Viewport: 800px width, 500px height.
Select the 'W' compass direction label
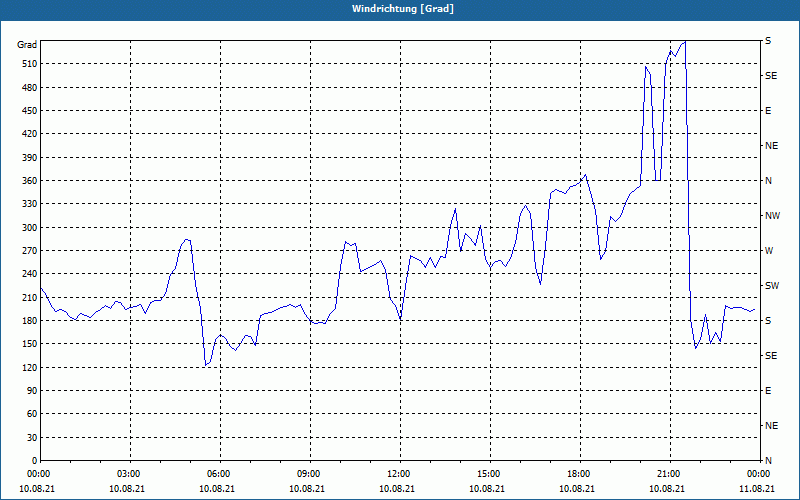point(769,251)
